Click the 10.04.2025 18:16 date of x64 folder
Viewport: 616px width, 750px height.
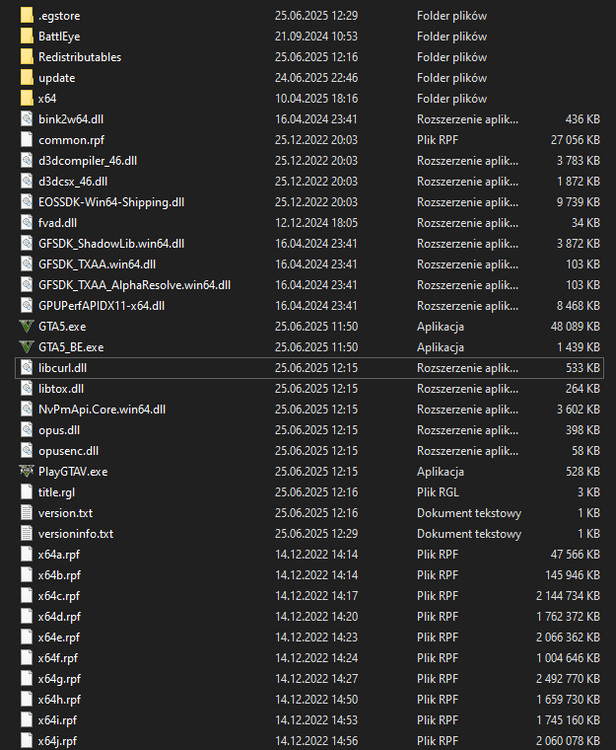(x=316, y=99)
